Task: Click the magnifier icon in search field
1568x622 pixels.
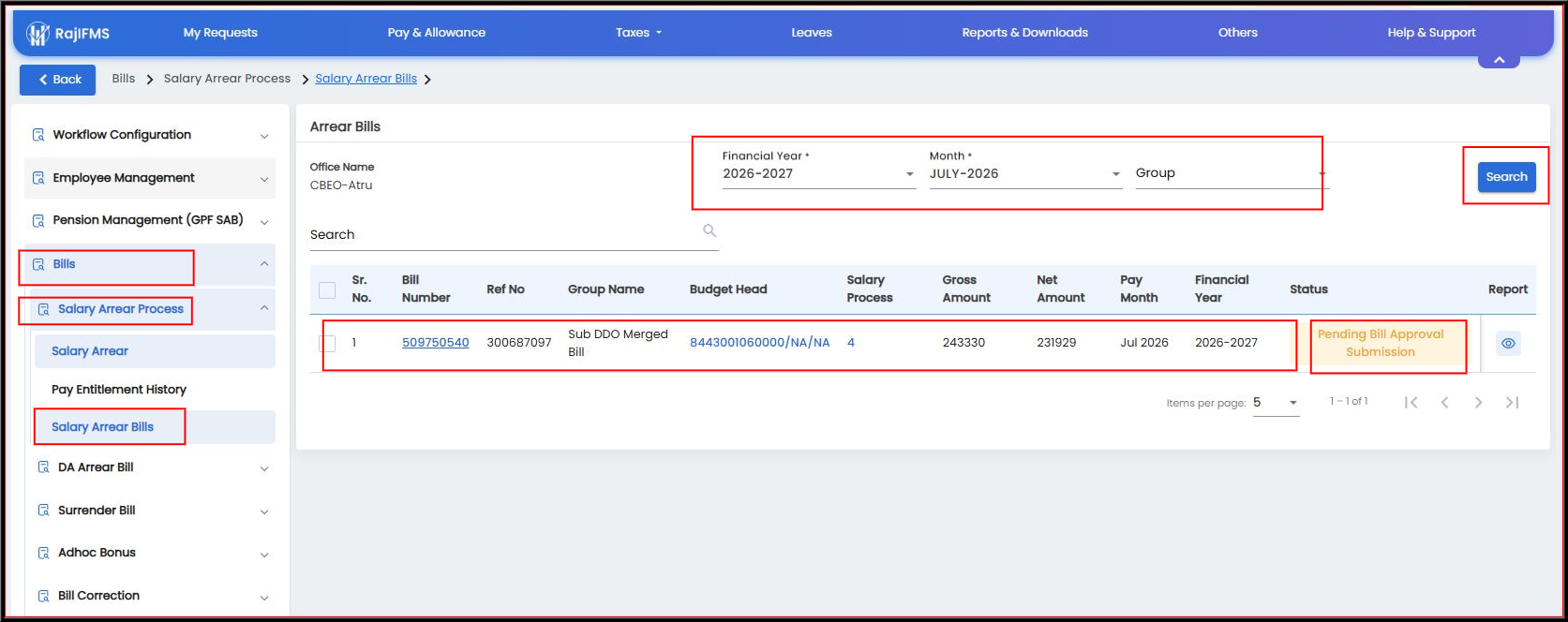Action: (709, 230)
